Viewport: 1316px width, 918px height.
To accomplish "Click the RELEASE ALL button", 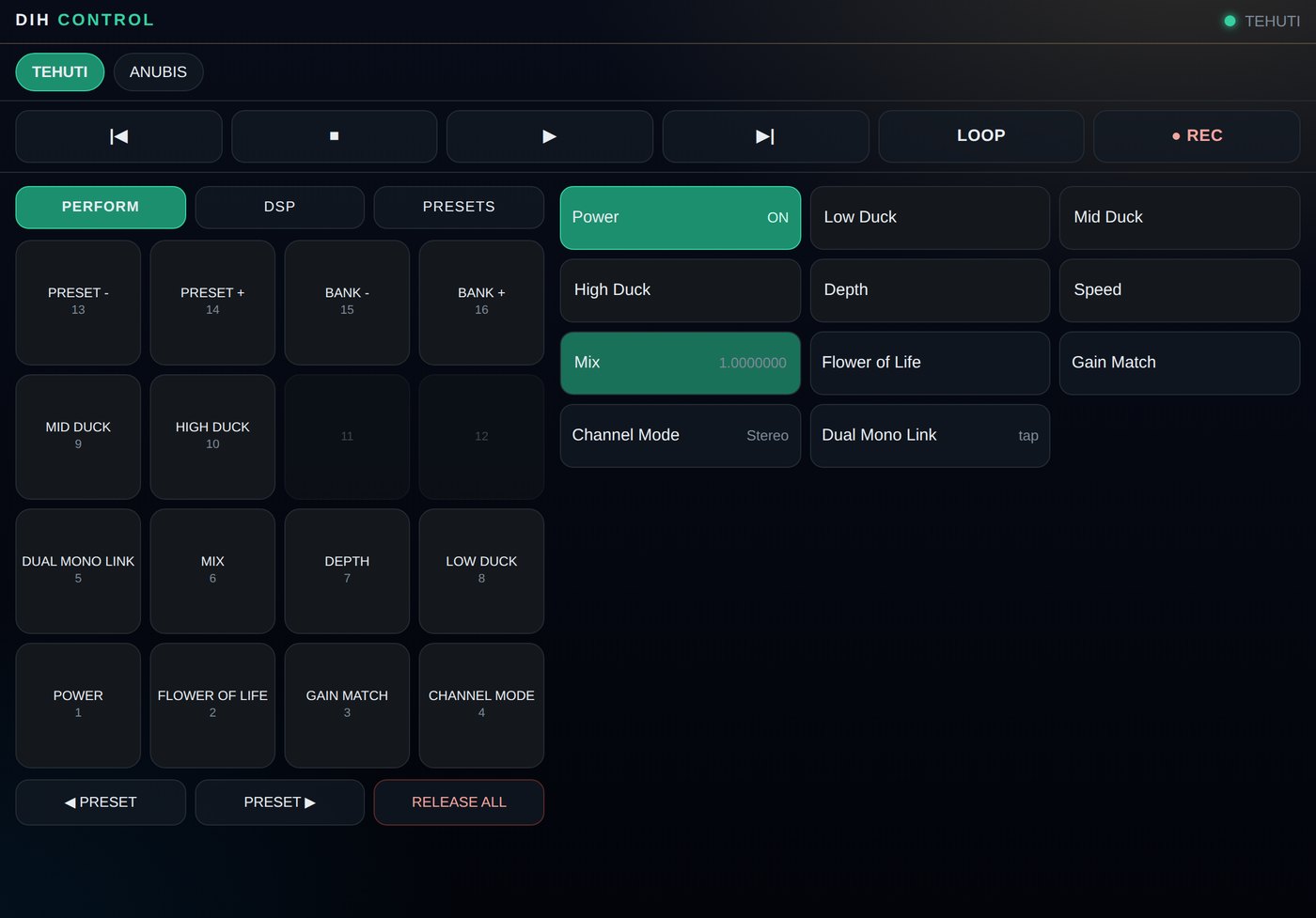I will (459, 802).
